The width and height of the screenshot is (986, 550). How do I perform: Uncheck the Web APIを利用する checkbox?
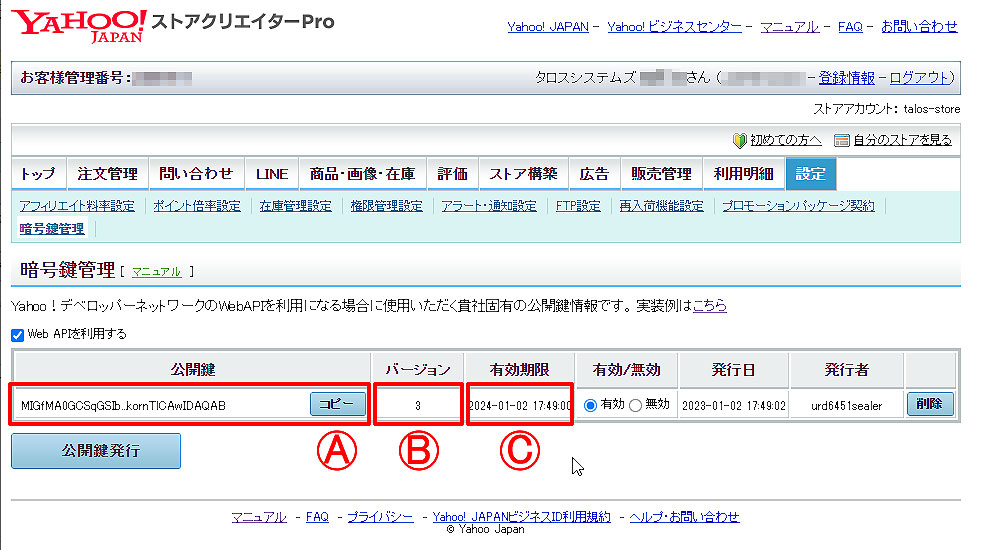[18, 335]
